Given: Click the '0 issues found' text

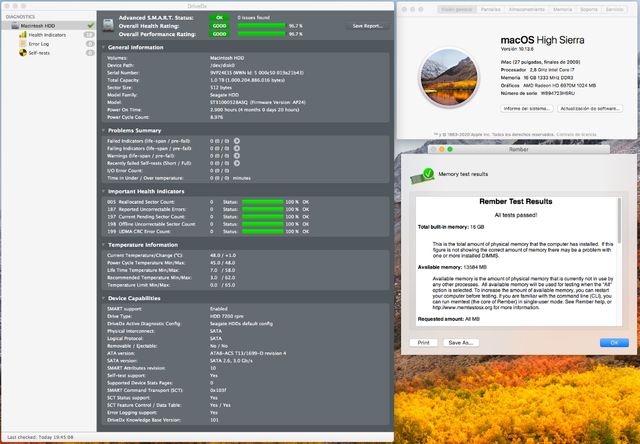Looking at the screenshot, I should [253, 18].
